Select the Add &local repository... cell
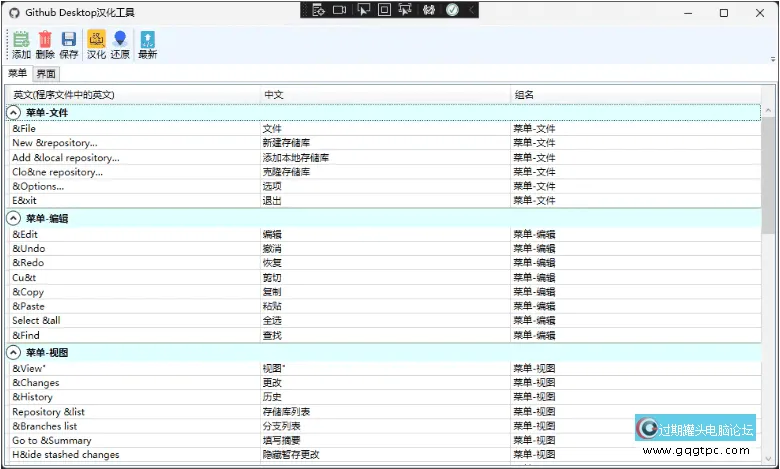This screenshot has width=780, height=469. click(133, 158)
